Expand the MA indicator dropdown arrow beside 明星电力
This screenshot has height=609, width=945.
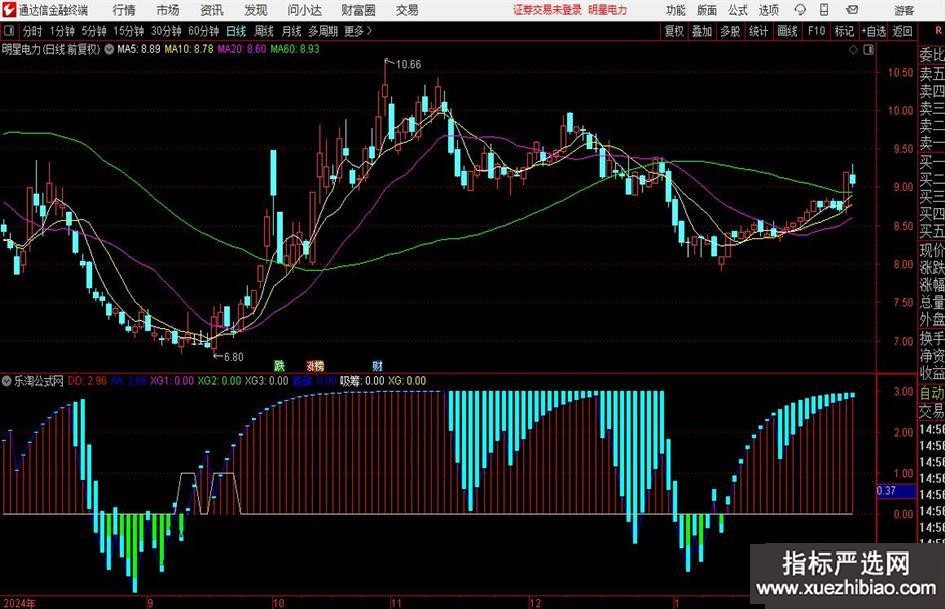coord(109,49)
